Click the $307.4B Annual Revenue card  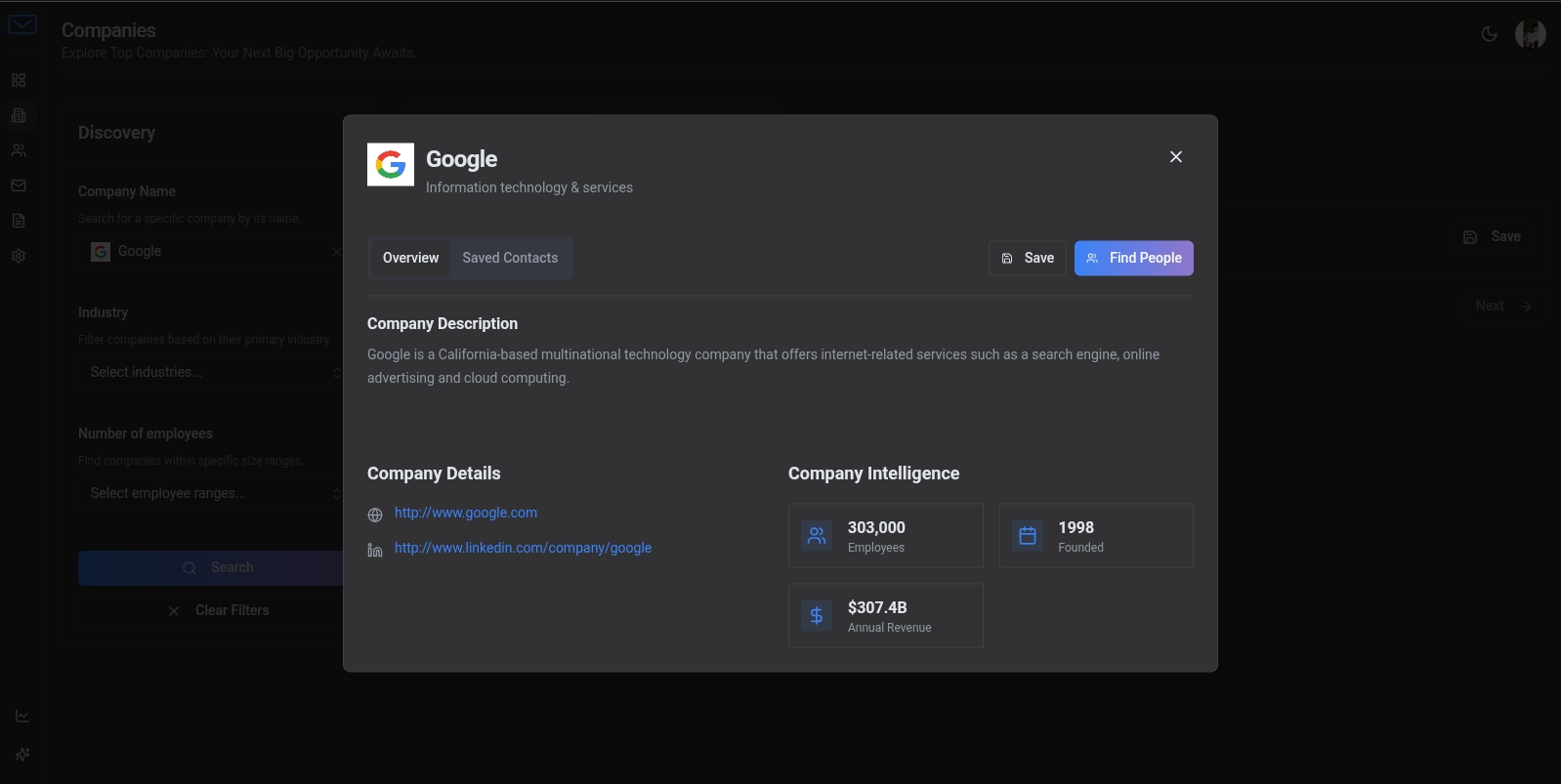point(885,615)
